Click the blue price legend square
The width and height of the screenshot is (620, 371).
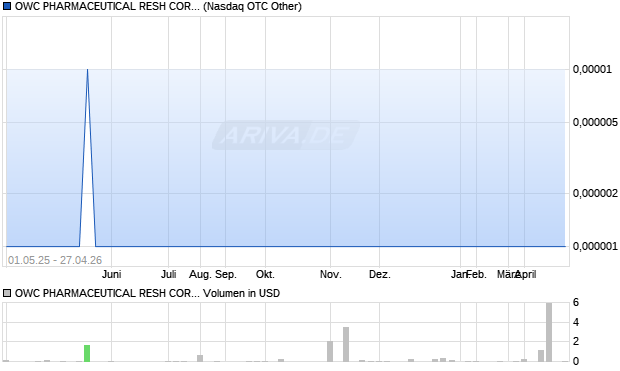click(7, 6)
